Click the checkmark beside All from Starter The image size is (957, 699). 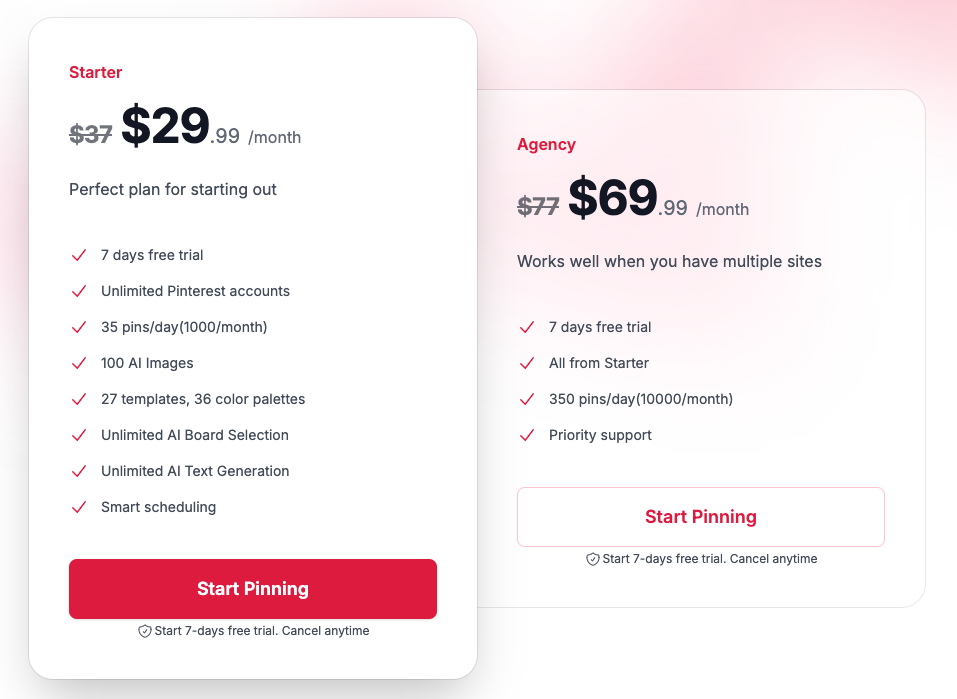coord(527,363)
